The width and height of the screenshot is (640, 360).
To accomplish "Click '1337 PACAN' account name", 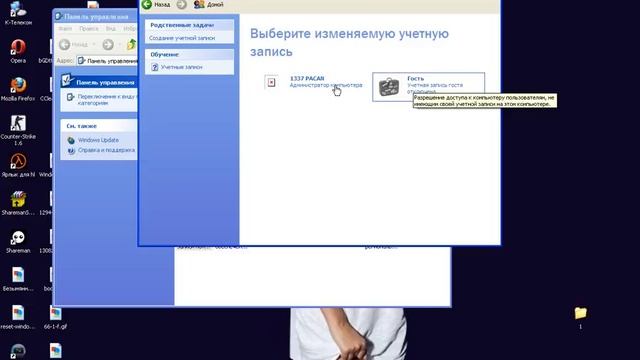I will click(307, 78).
